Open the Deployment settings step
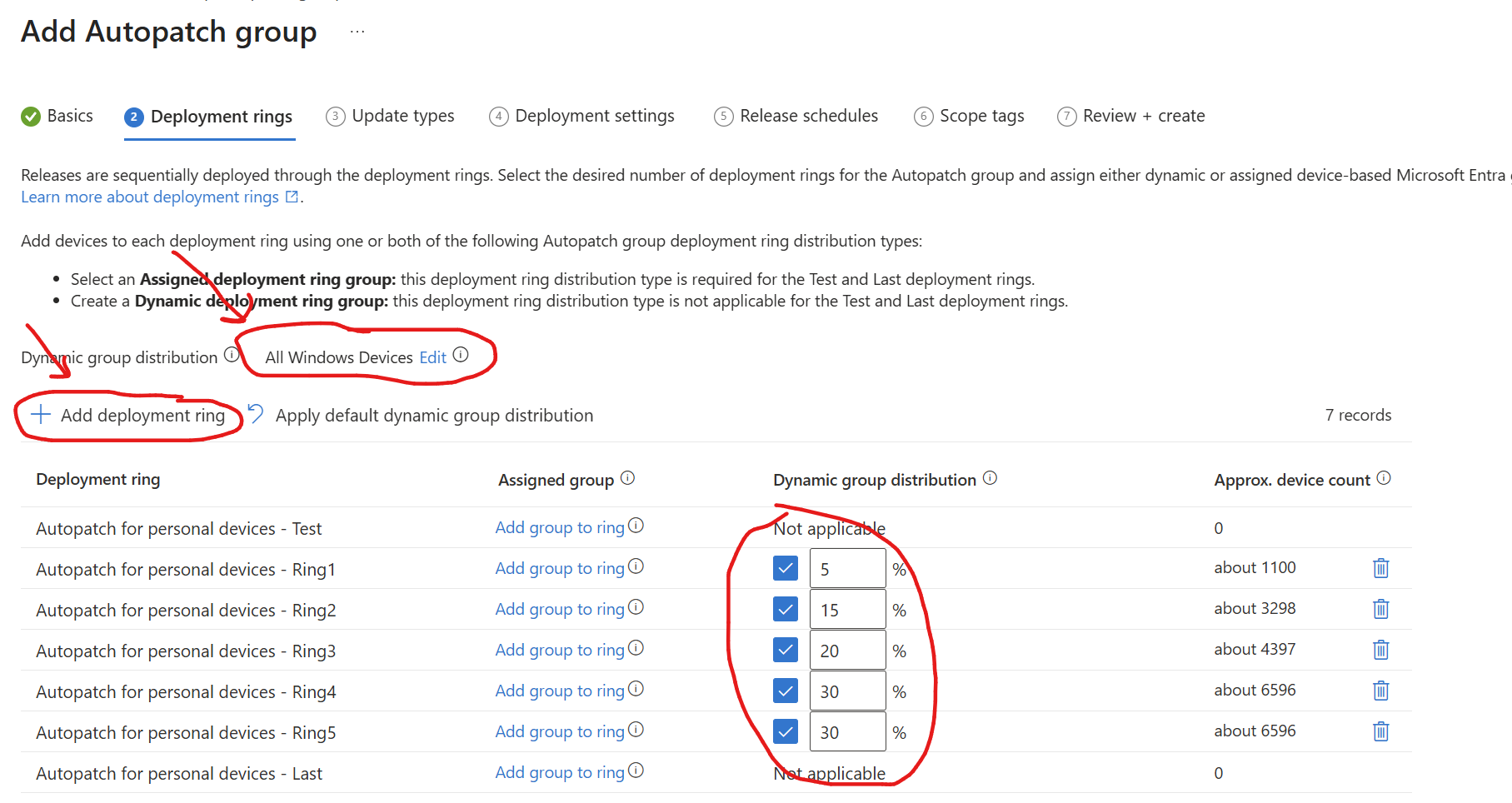The image size is (1512, 803). coord(581,116)
